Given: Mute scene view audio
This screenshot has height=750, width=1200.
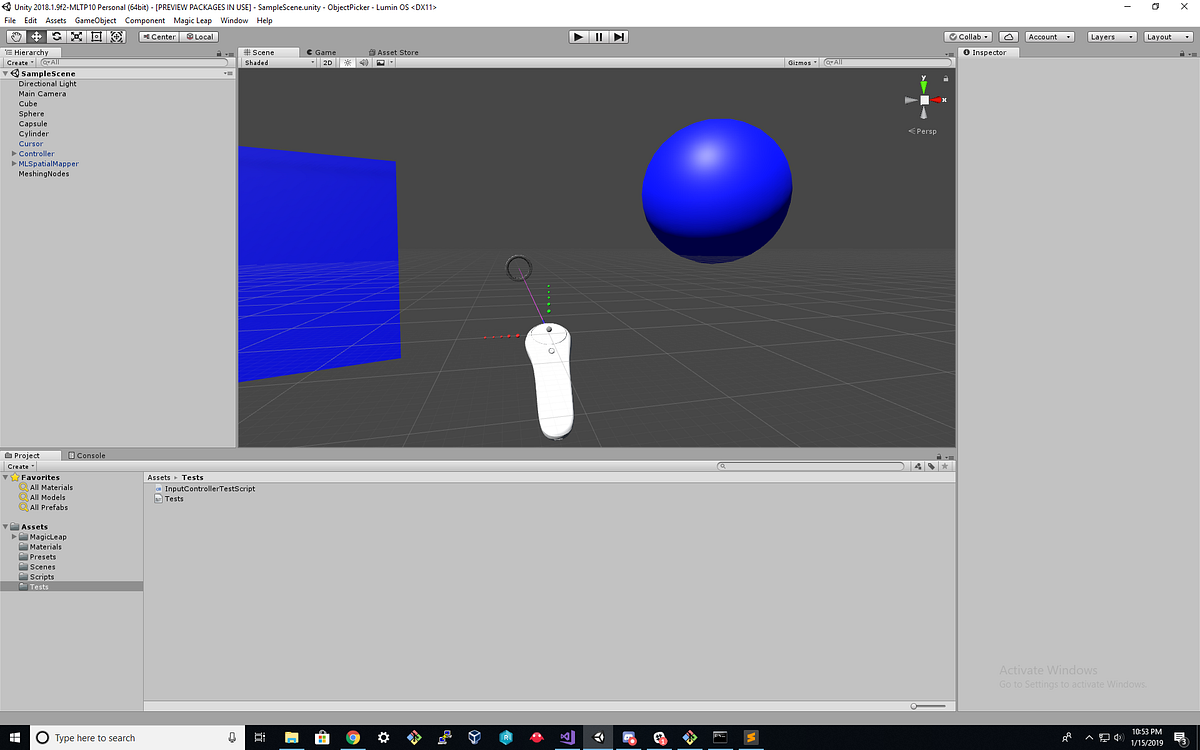Looking at the screenshot, I should pos(363,62).
